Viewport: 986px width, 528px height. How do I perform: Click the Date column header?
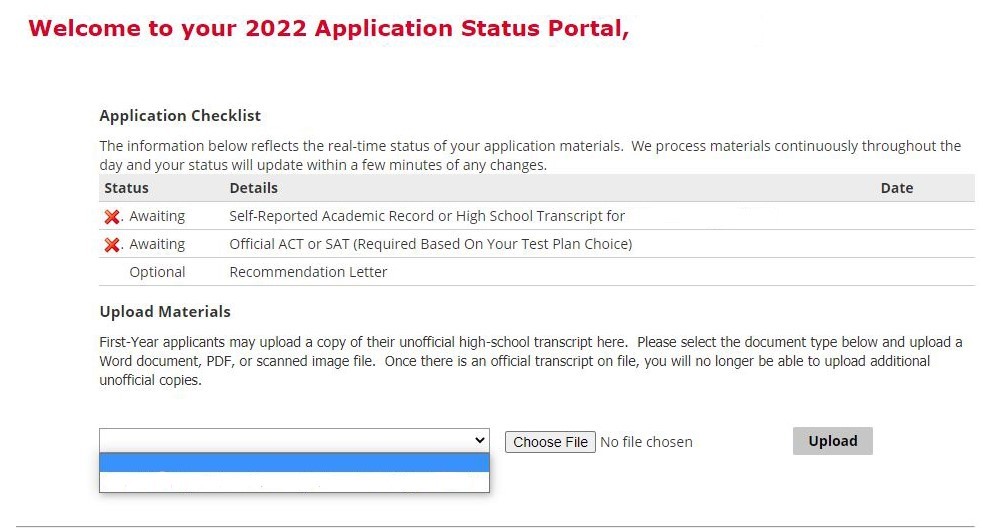coord(896,188)
